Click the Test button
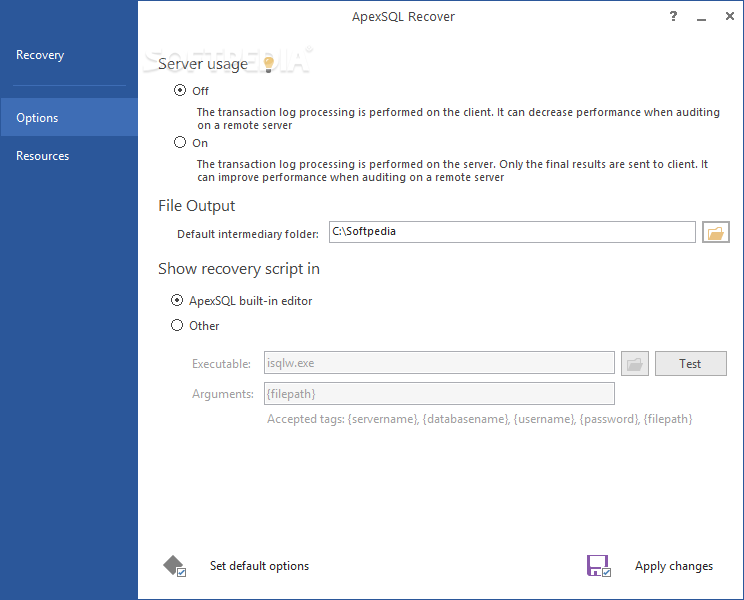 (x=690, y=364)
